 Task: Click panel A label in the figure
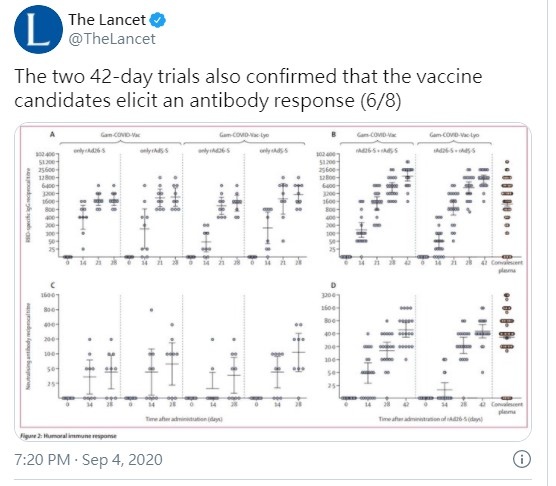52,135
